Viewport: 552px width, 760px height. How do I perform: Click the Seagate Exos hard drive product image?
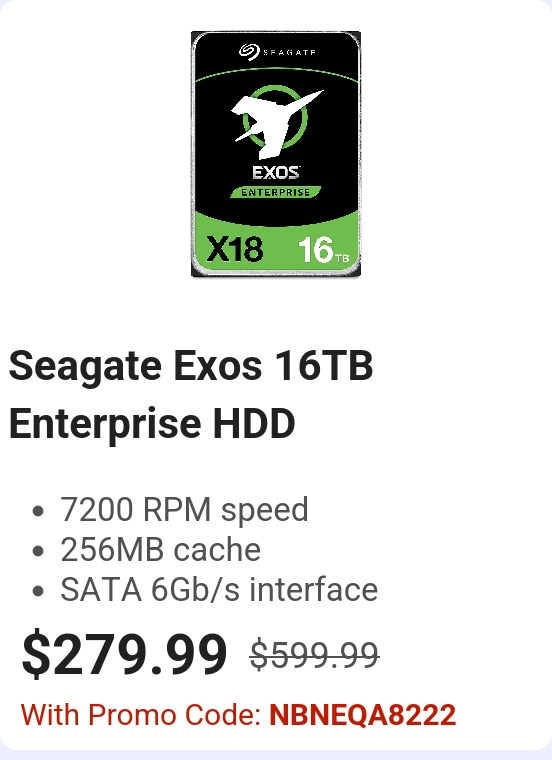[x=276, y=154]
